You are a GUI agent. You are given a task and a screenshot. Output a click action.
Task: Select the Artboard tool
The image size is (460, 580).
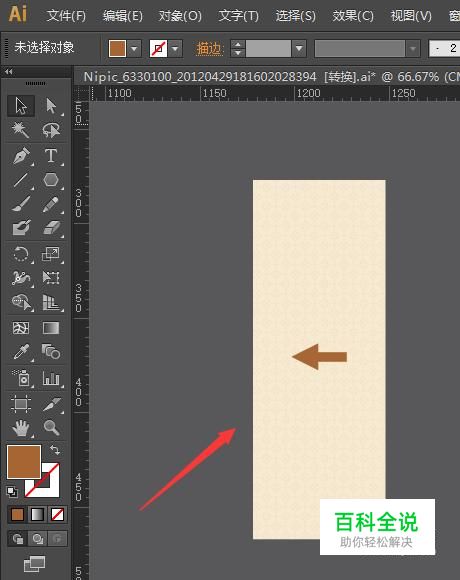point(21,404)
